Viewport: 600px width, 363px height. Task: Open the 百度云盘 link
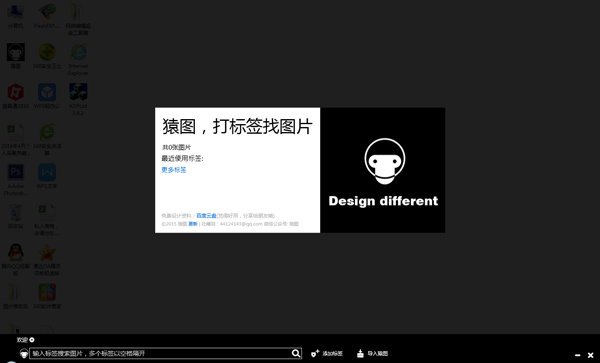207,216
